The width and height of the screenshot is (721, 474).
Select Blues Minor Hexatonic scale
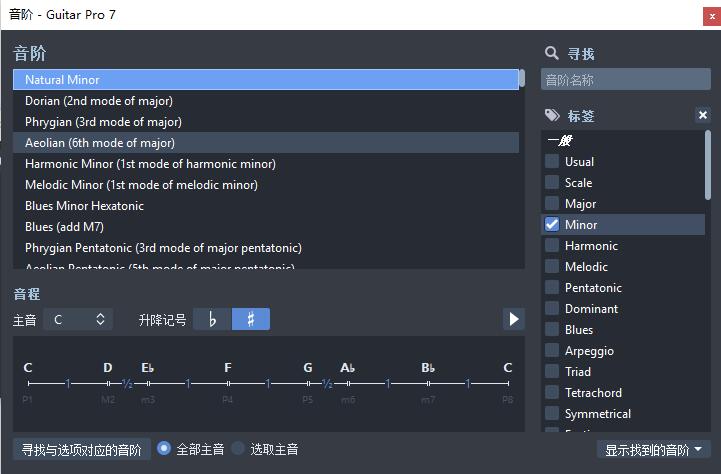[84, 206]
